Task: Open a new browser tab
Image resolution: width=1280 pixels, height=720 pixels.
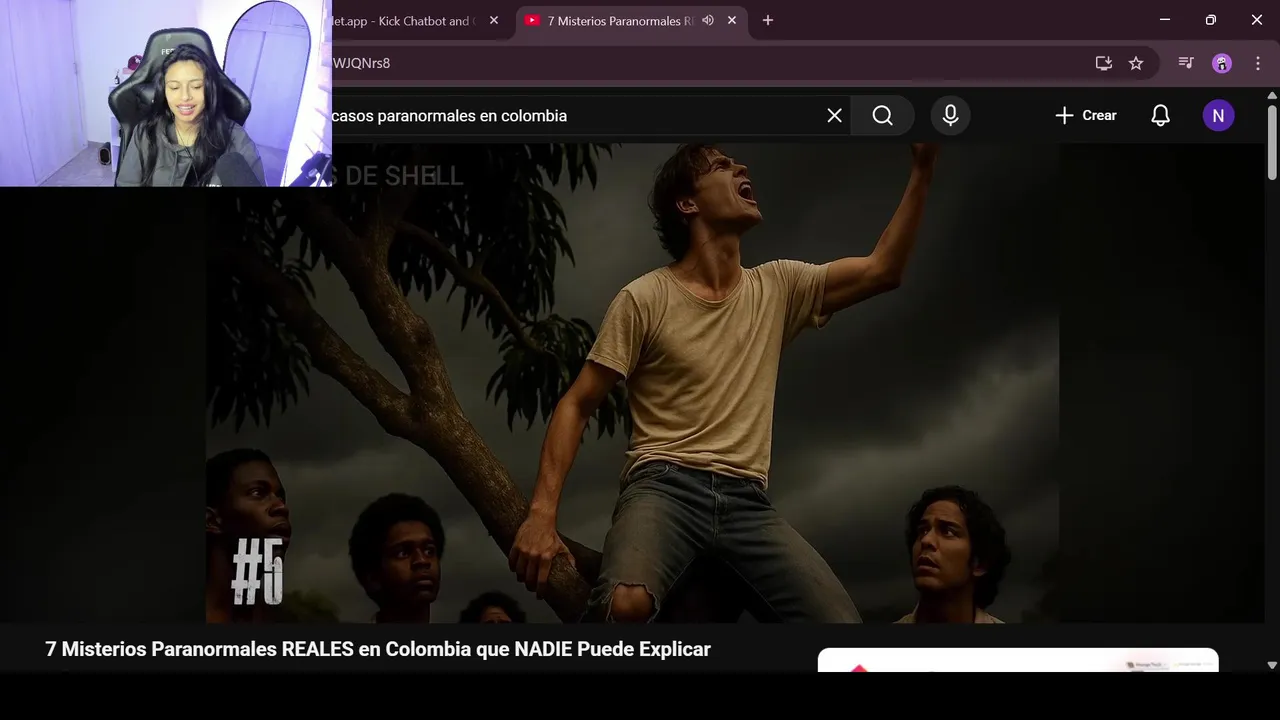Action: 767,20
